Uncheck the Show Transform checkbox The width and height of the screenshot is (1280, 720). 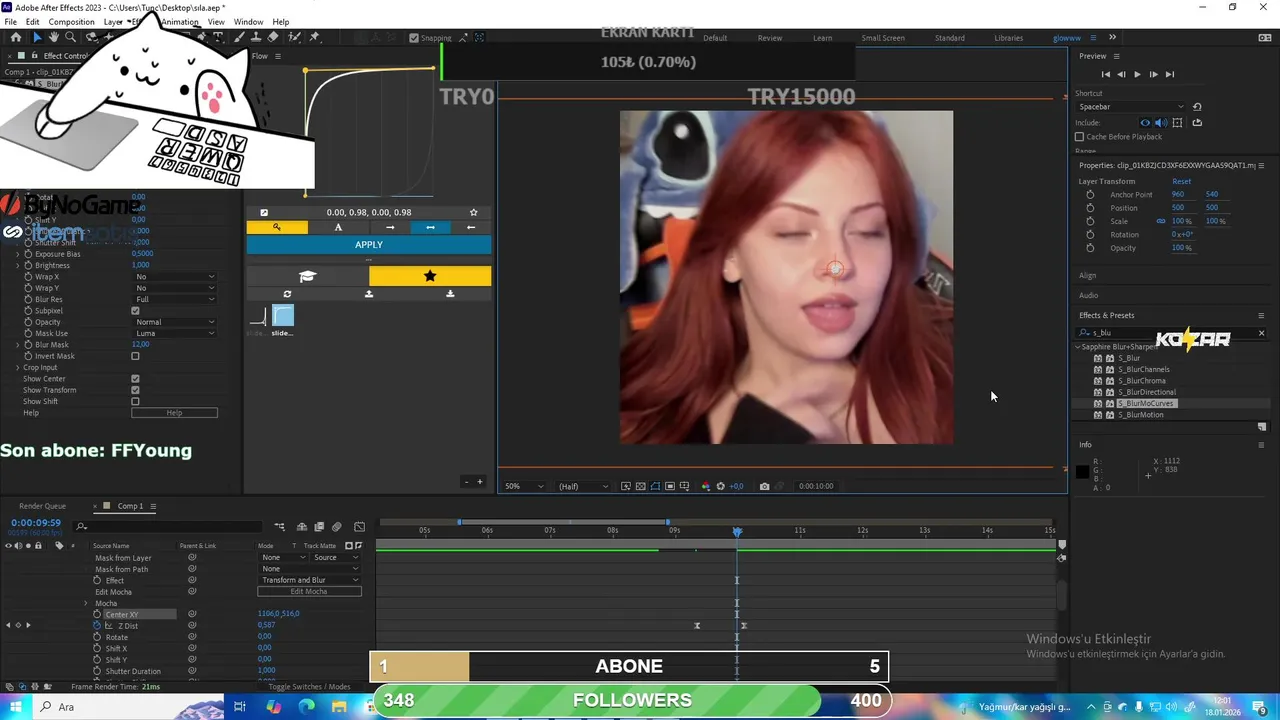pyautogui.click(x=135, y=390)
